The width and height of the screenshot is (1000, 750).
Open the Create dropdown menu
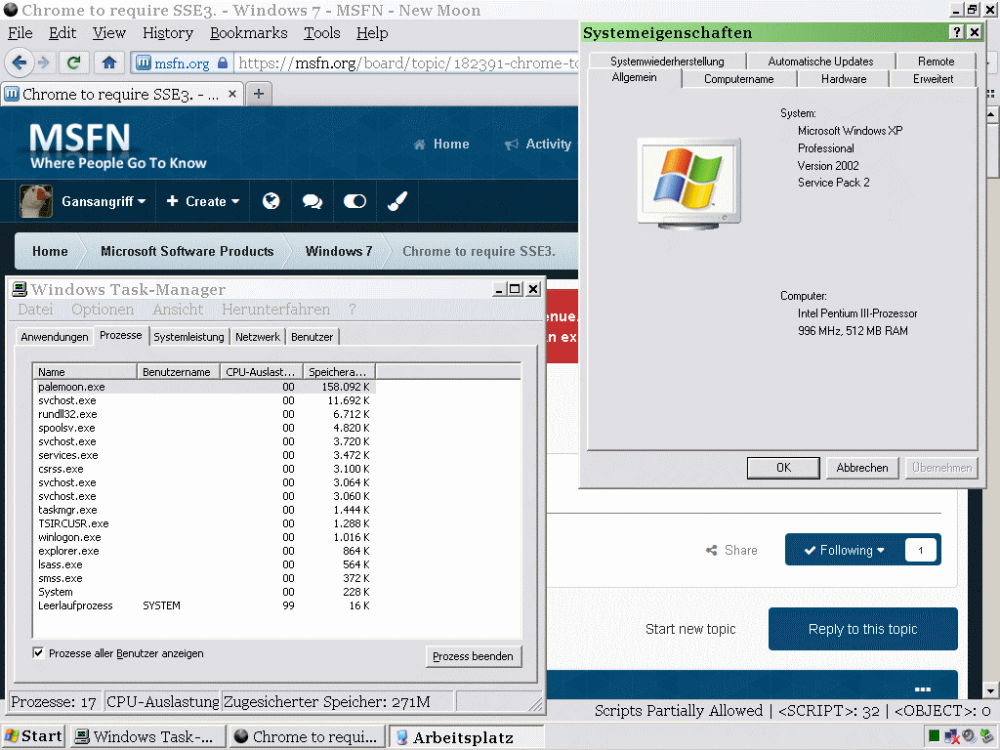click(x=203, y=201)
